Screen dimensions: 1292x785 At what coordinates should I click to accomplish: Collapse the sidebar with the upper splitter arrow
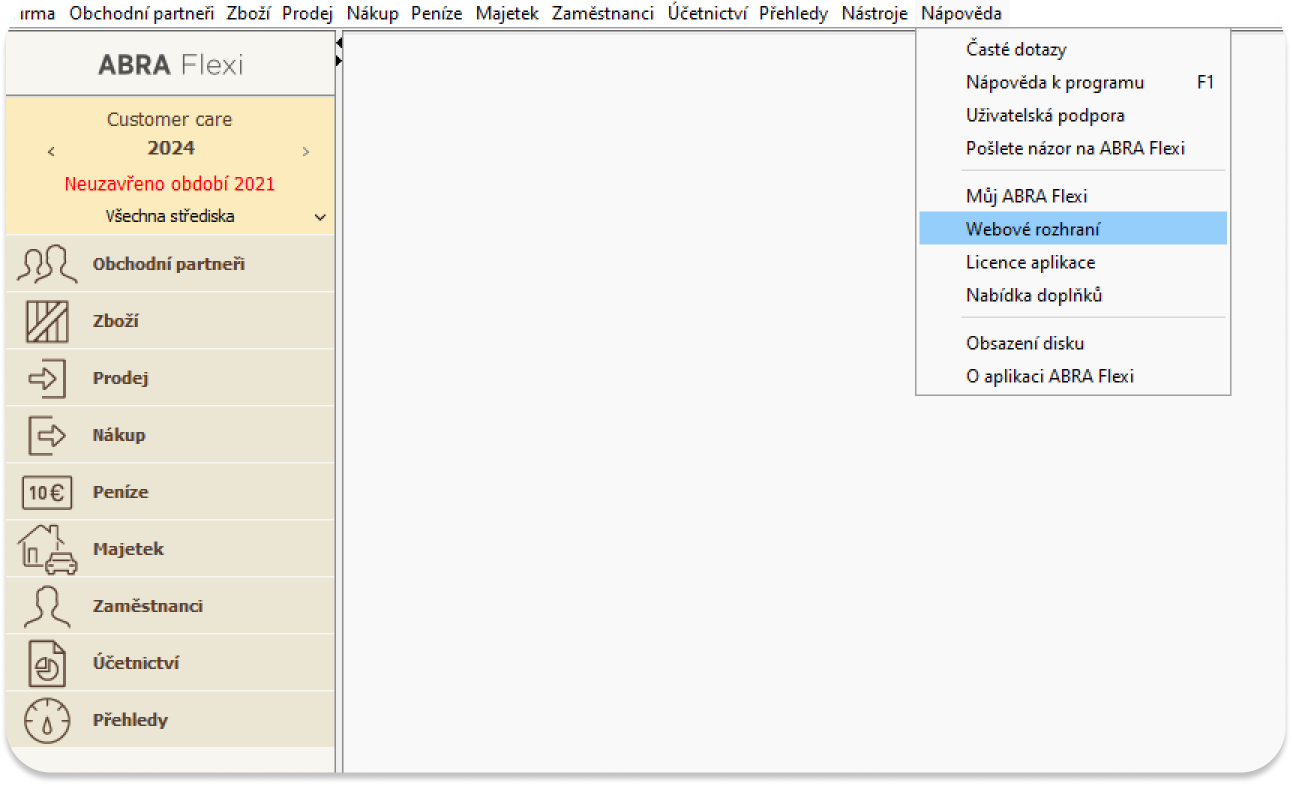pos(339,43)
